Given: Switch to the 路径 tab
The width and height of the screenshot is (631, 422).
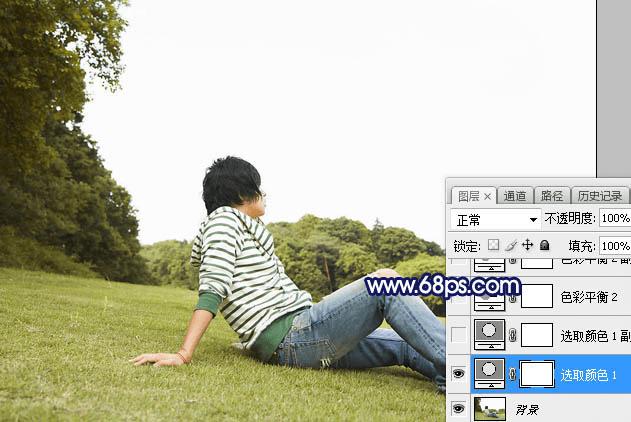Looking at the screenshot, I should 552,196.
